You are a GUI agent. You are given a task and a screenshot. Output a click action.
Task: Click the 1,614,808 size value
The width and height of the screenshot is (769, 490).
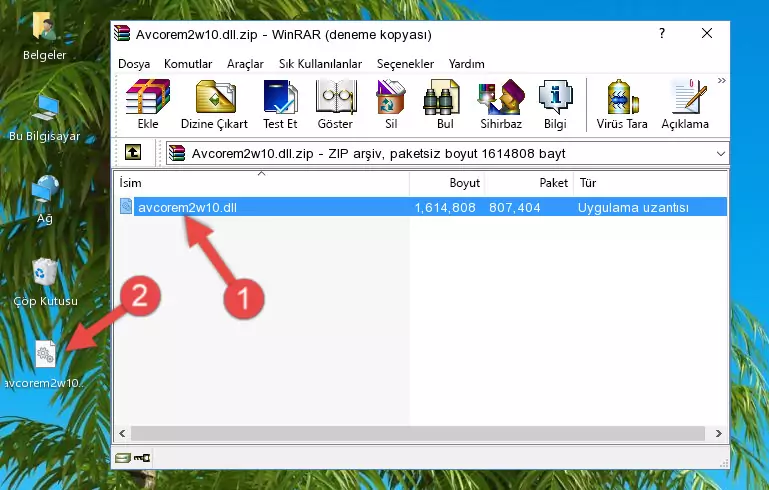click(445, 207)
